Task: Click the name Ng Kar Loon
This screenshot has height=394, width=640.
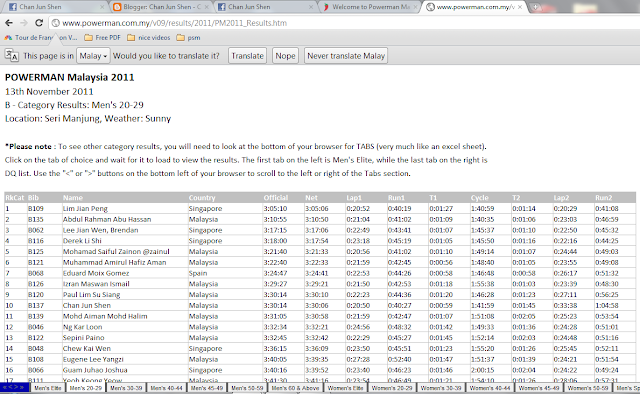Action: 82,327
